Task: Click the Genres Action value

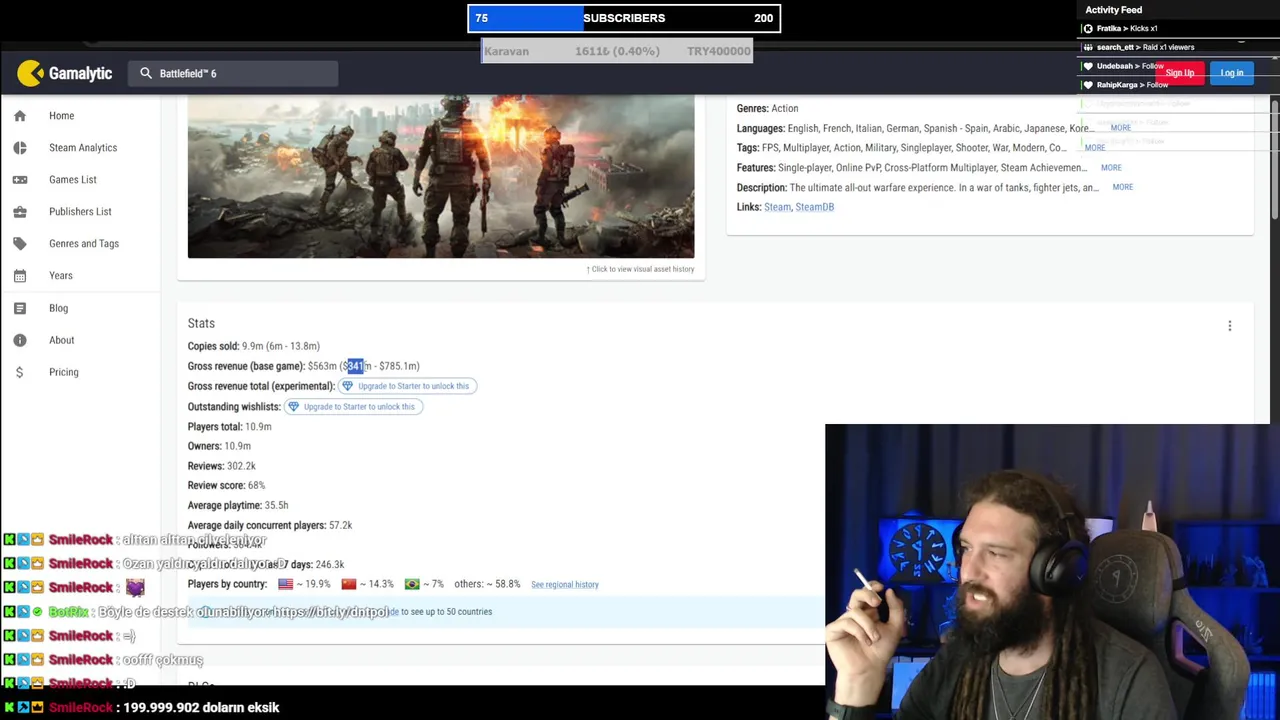Action: [784, 108]
